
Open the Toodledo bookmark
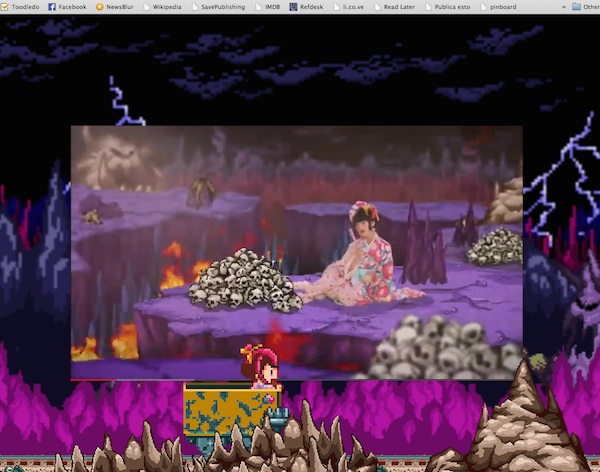(x=20, y=7)
